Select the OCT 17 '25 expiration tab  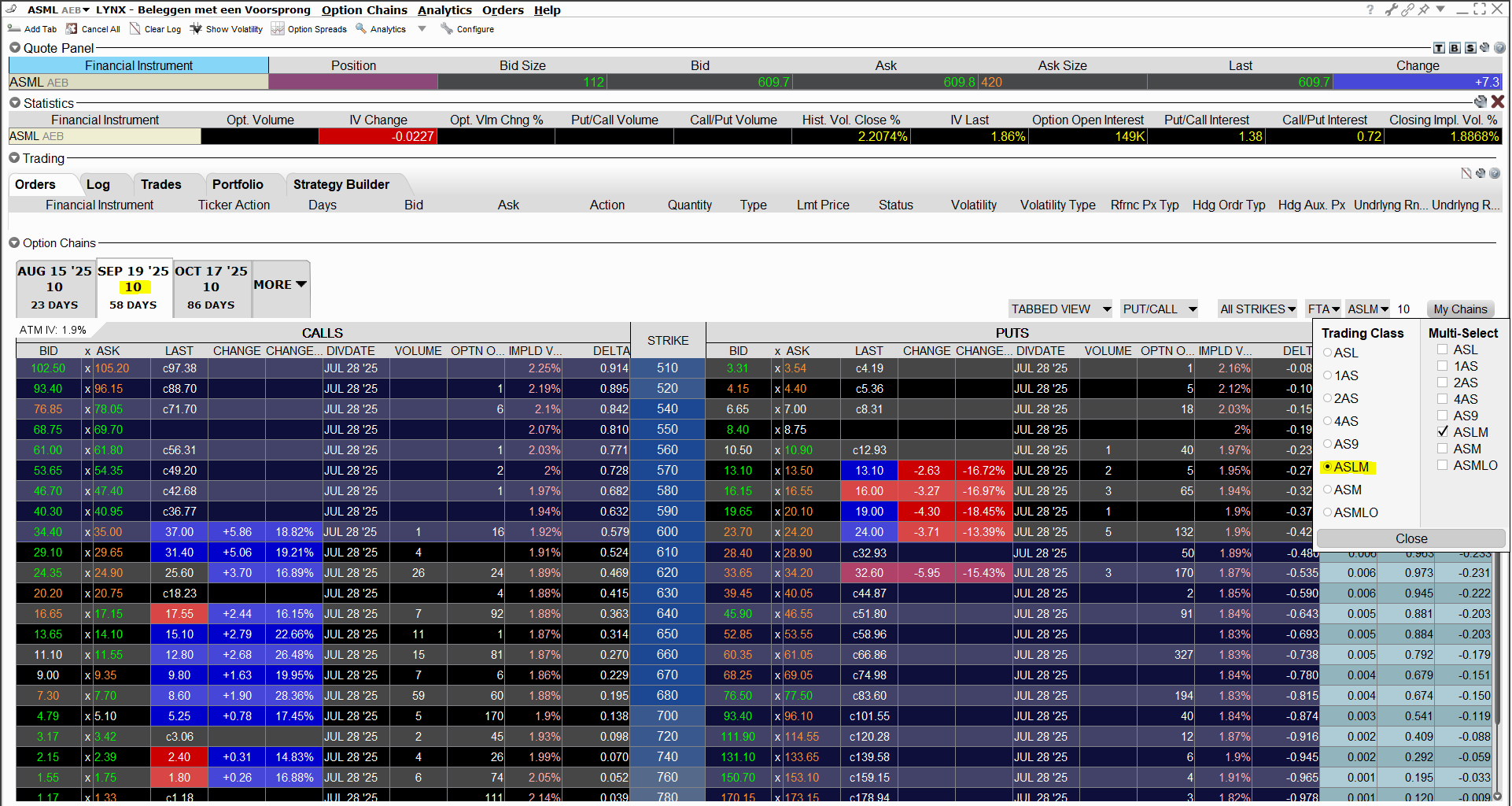tap(212, 287)
